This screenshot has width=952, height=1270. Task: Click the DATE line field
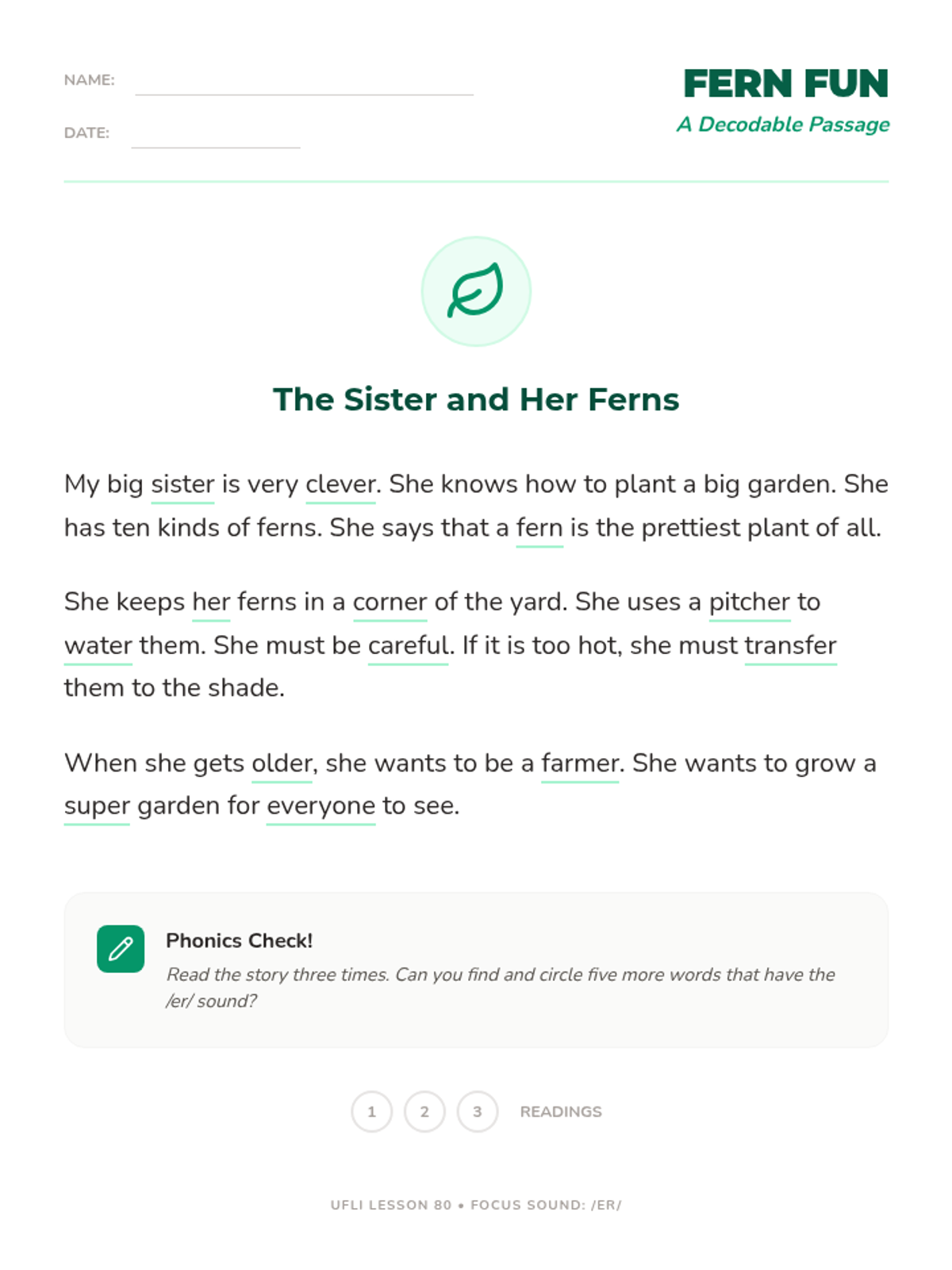215,134
